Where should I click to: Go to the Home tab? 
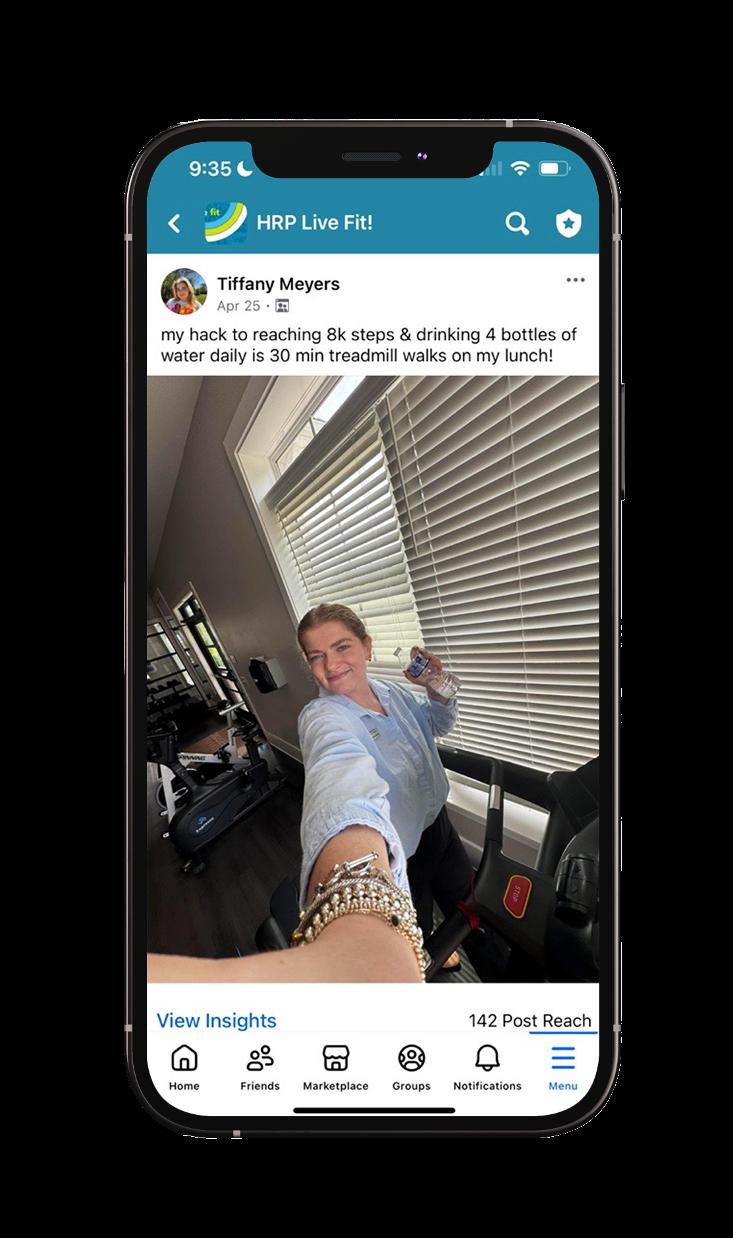184,1067
